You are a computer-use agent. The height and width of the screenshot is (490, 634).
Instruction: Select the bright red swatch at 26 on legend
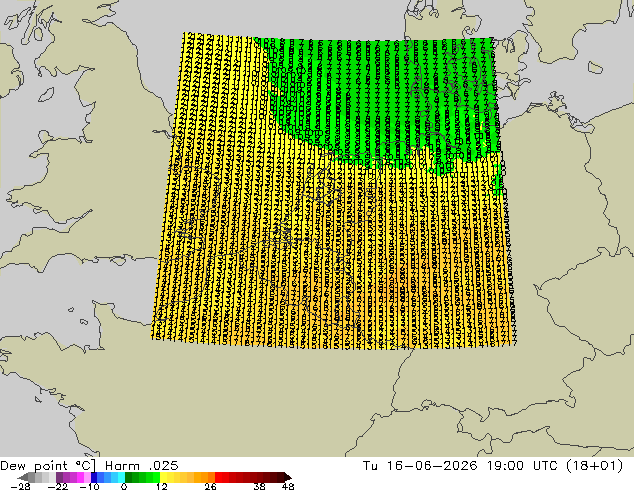[218, 477]
